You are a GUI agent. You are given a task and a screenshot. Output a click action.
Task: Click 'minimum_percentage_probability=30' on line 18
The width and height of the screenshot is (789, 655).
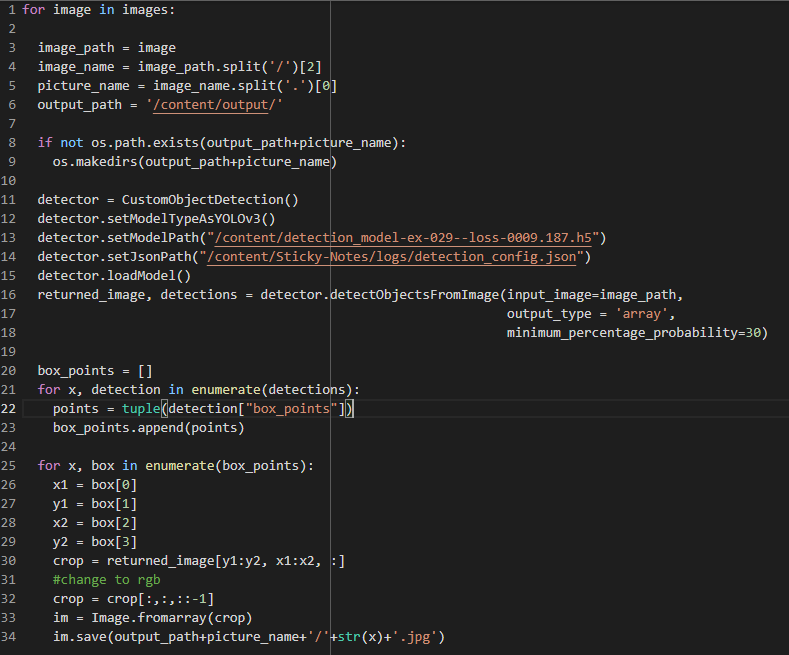(634, 333)
